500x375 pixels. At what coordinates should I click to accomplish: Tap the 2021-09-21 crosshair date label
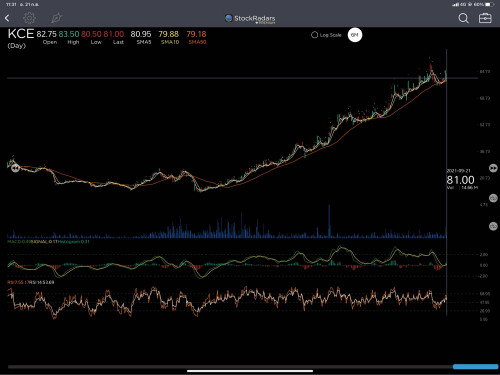(458, 171)
